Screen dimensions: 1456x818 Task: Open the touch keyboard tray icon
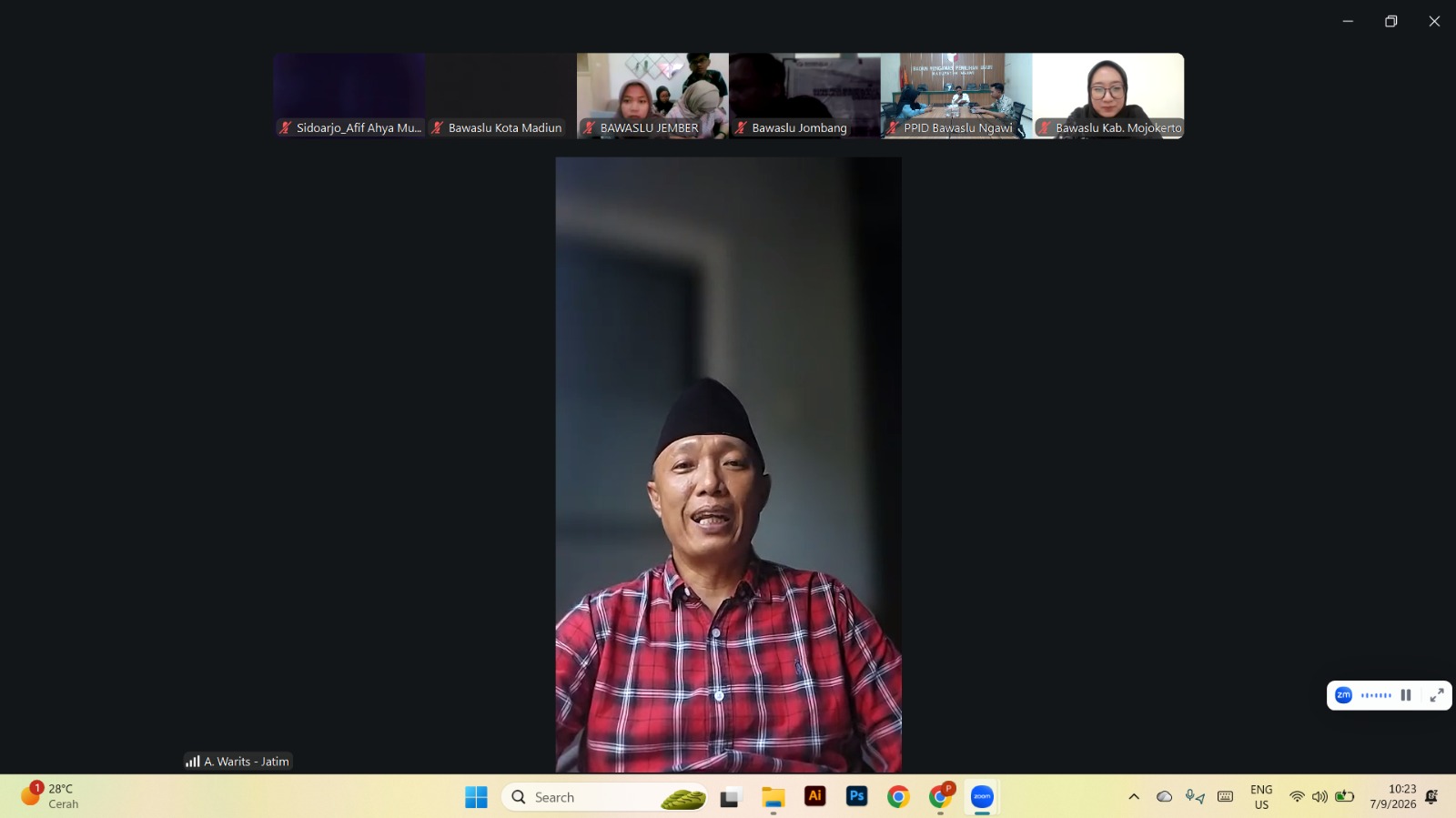(x=1226, y=797)
